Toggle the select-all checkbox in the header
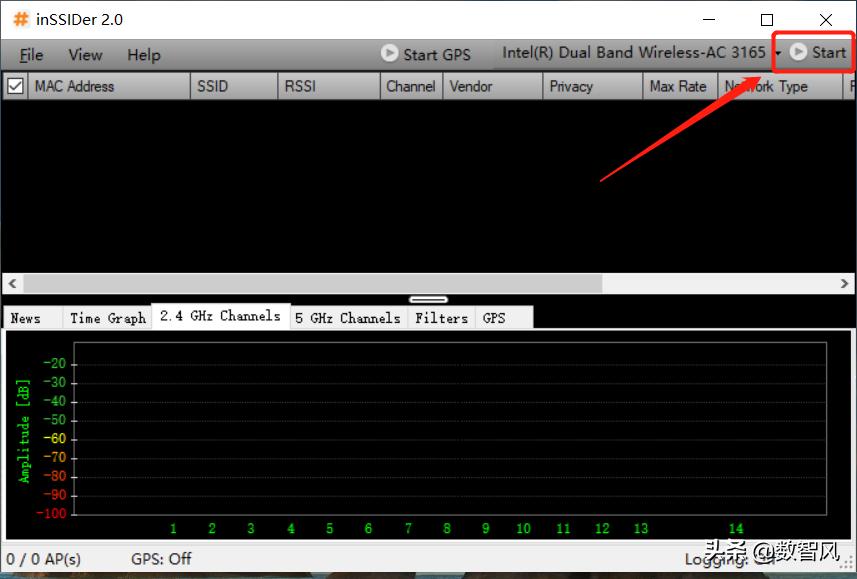The width and height of the screenshot is (857, 579). click(14, 86)
